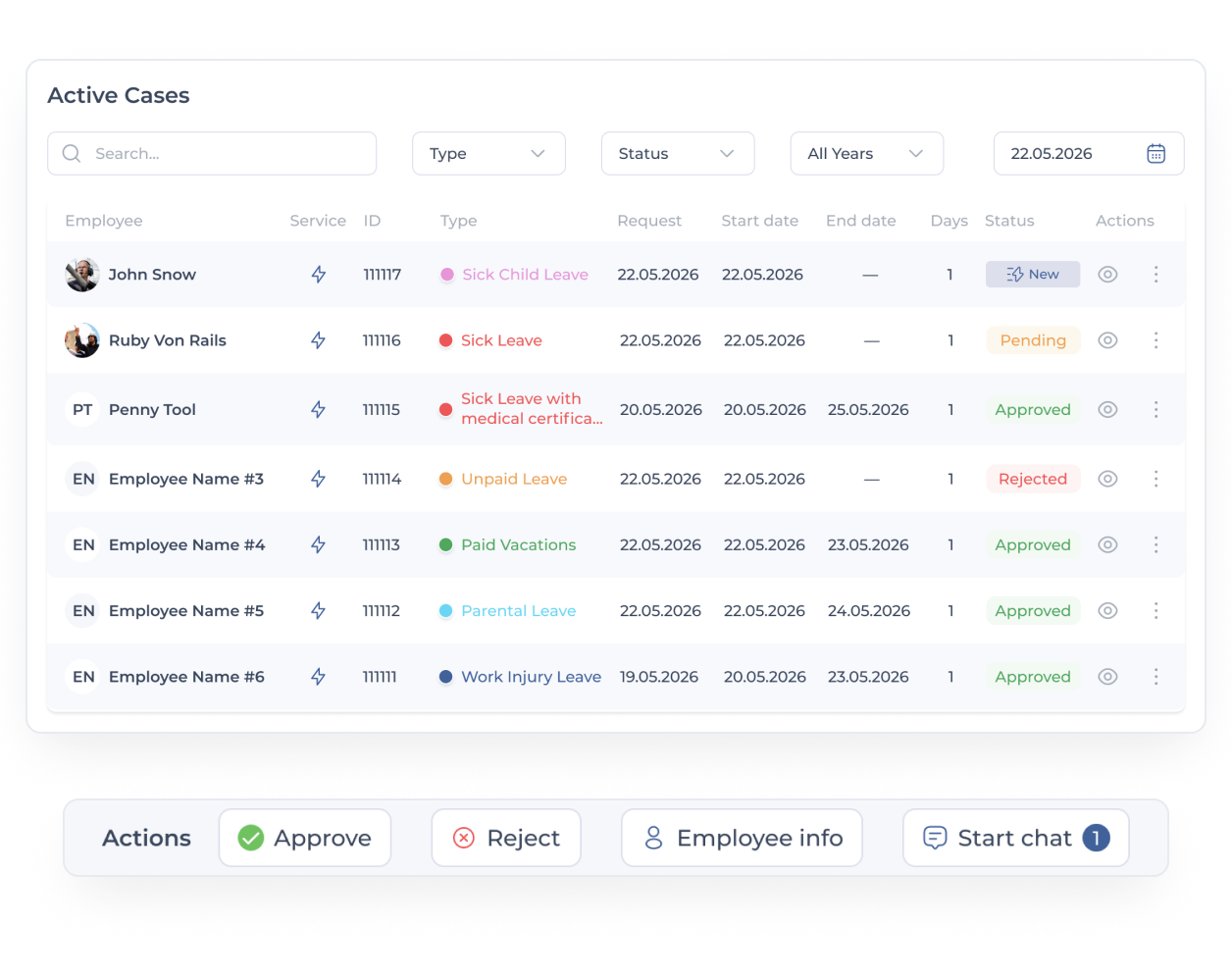Open more actions for Employee Name #4
Image resolution: width=1232 pixels, height=977 pixels.
click(1155, 544)
